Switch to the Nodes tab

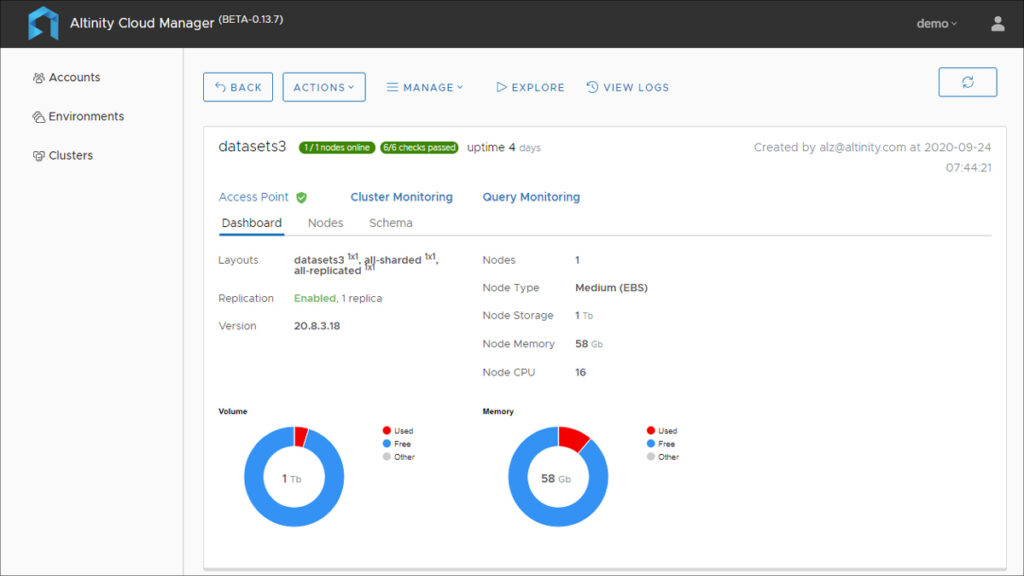325,223
